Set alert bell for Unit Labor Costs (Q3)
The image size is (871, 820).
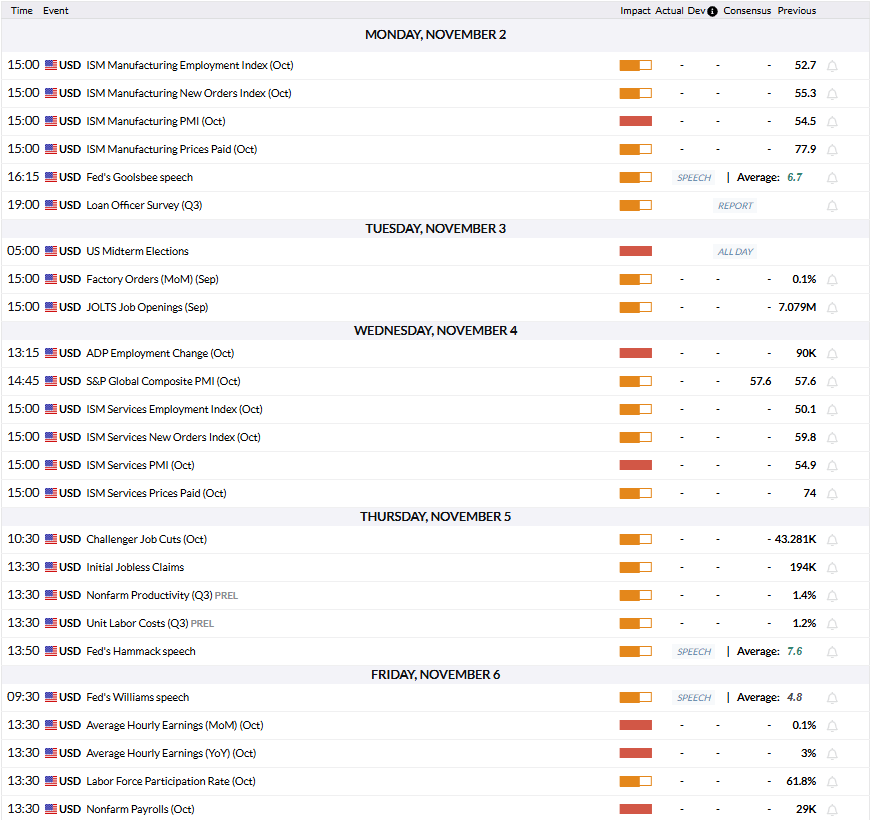click(x=832, y=624)
